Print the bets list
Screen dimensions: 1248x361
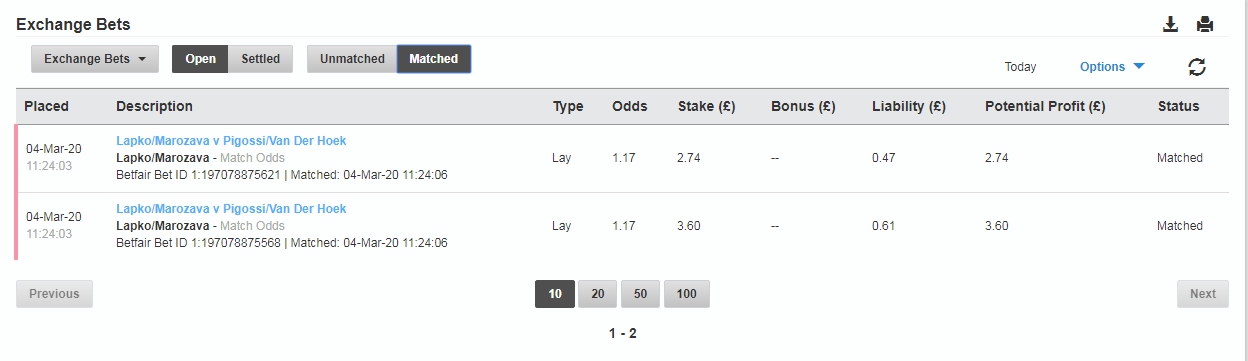tap(1205, 24)
